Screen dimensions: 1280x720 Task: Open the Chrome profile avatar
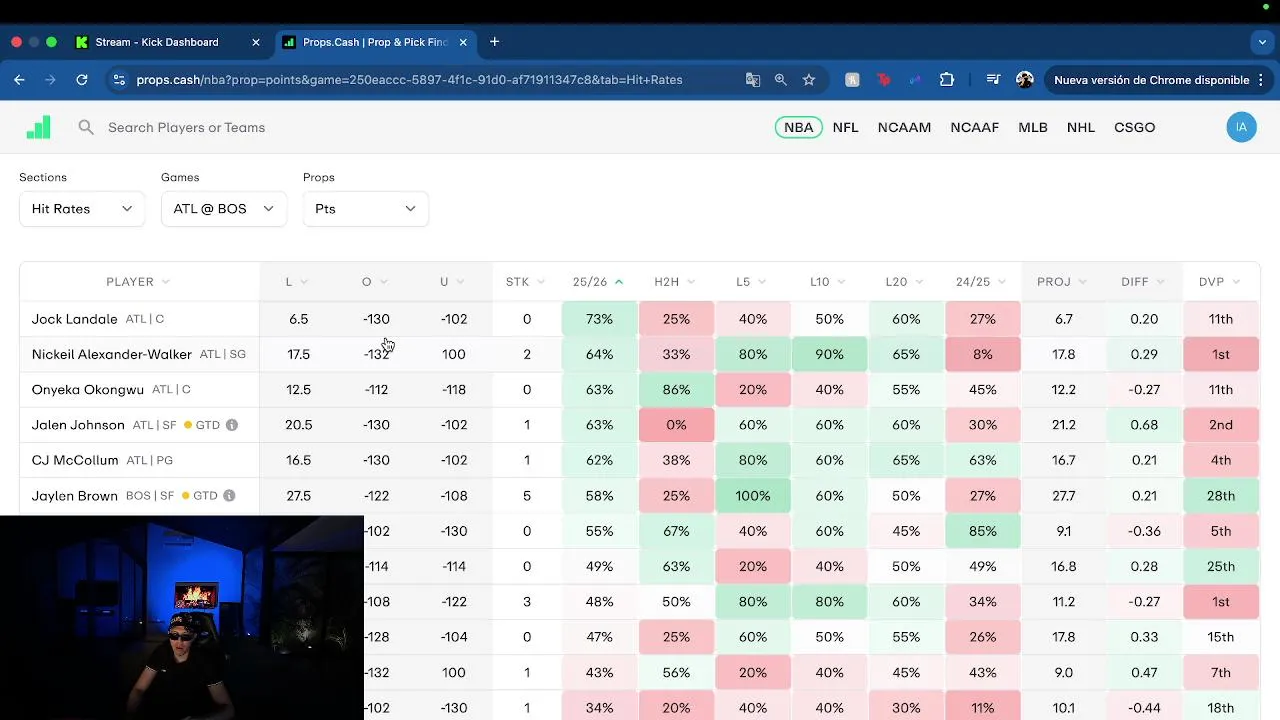click(x=1024, y=80)
